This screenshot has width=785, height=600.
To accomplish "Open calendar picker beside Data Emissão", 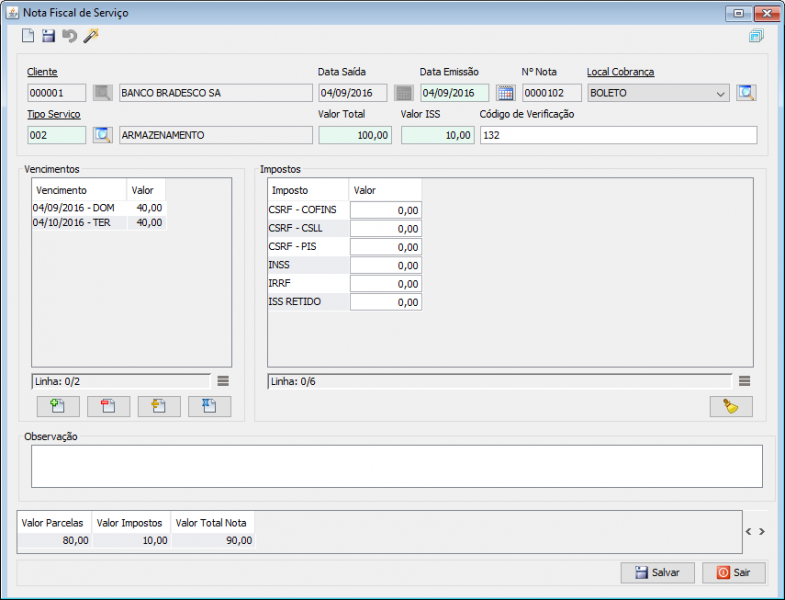I will (x=505, y=93).
